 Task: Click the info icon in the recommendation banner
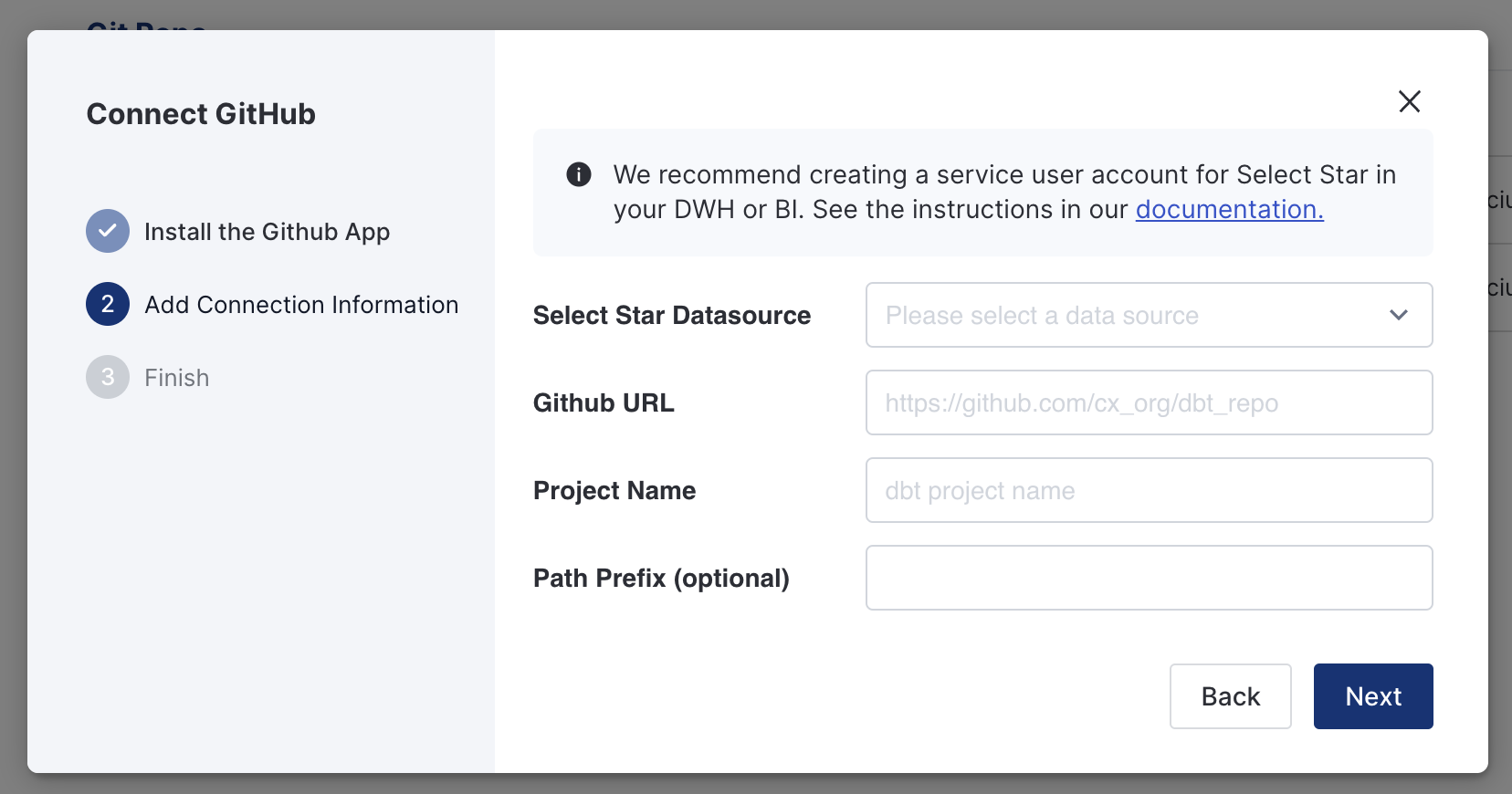pyautogui.click(x=579, y=174)
